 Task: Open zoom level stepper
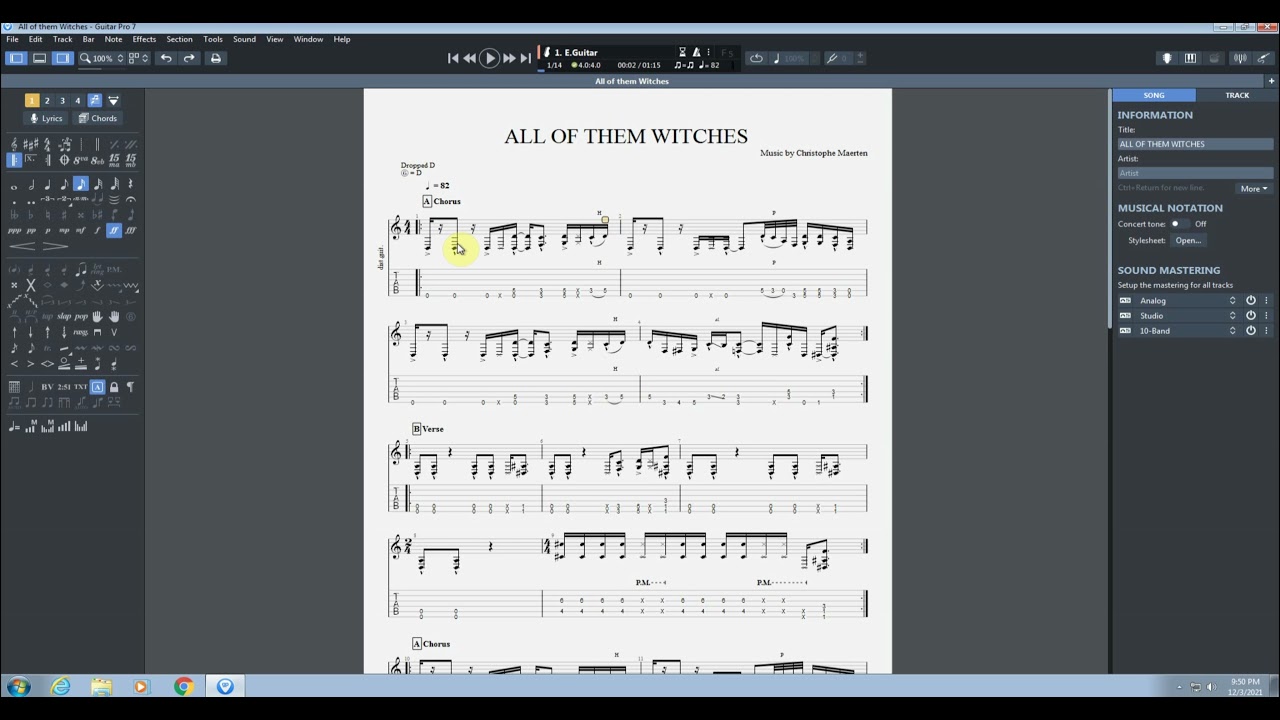pyautogui.click(x=120, y=58)
